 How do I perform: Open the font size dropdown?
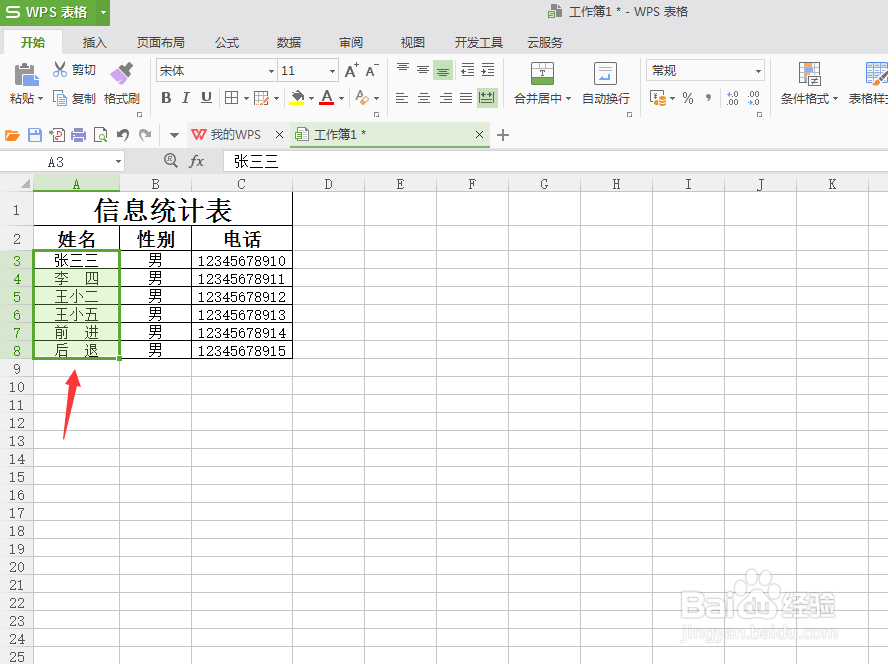[332, 71]
